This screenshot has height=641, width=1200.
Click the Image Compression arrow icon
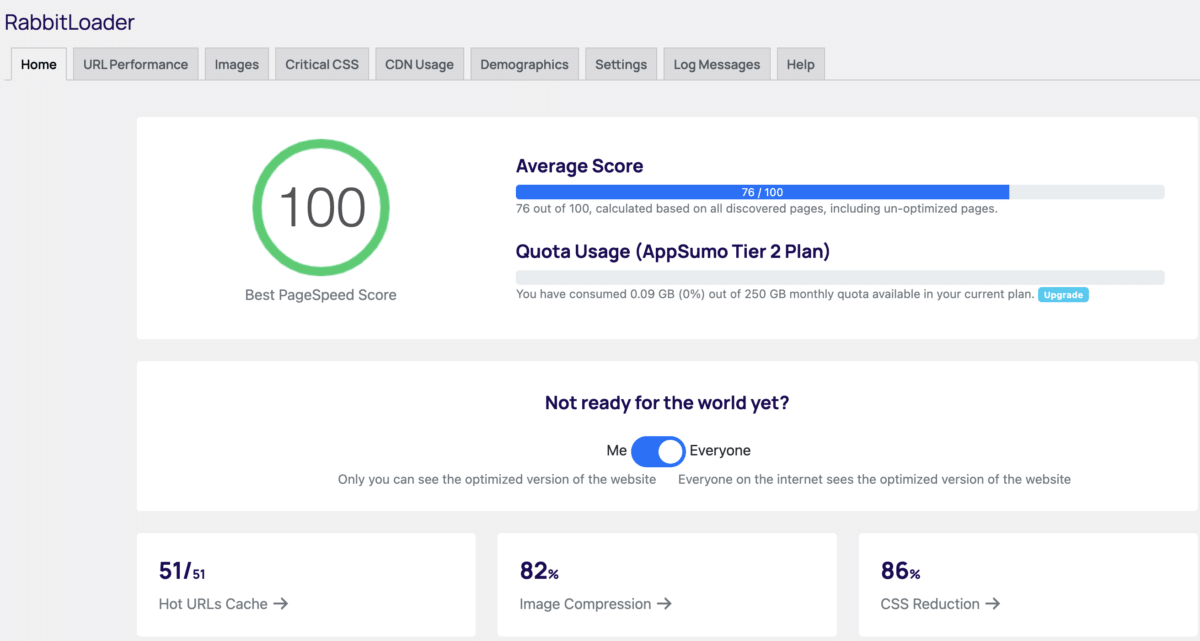tap(663, 604)
